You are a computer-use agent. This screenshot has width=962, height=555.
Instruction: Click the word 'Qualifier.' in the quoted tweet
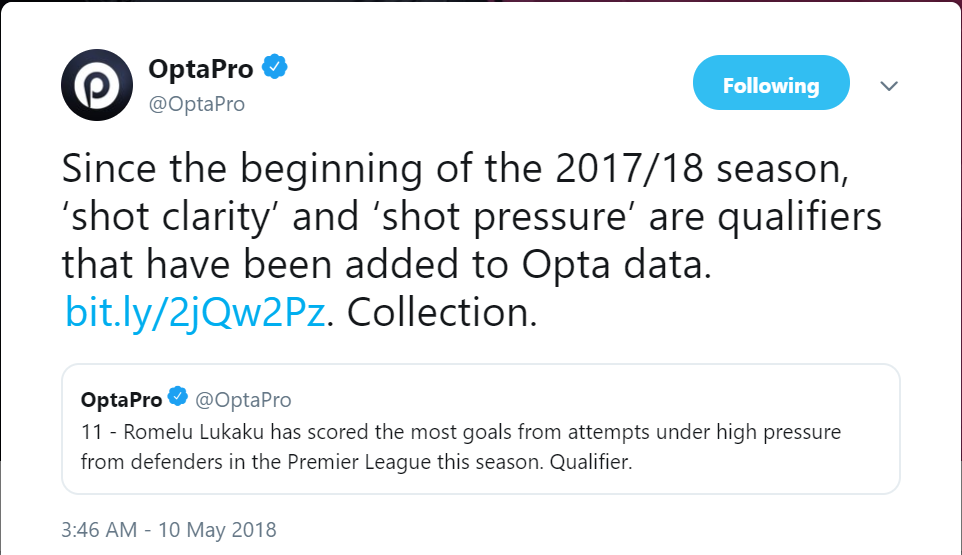click(x=591, y=462)
